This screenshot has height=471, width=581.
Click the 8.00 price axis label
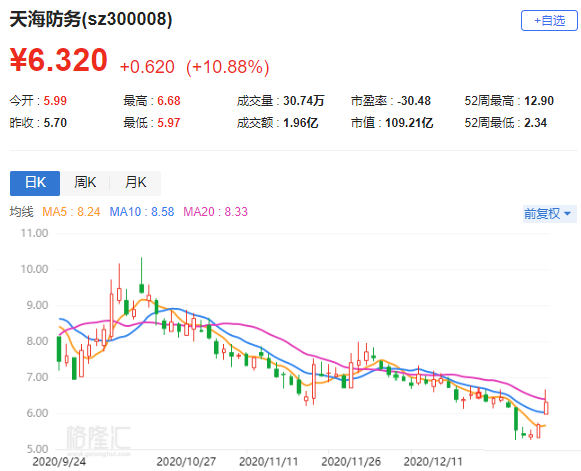pos(37,341)
